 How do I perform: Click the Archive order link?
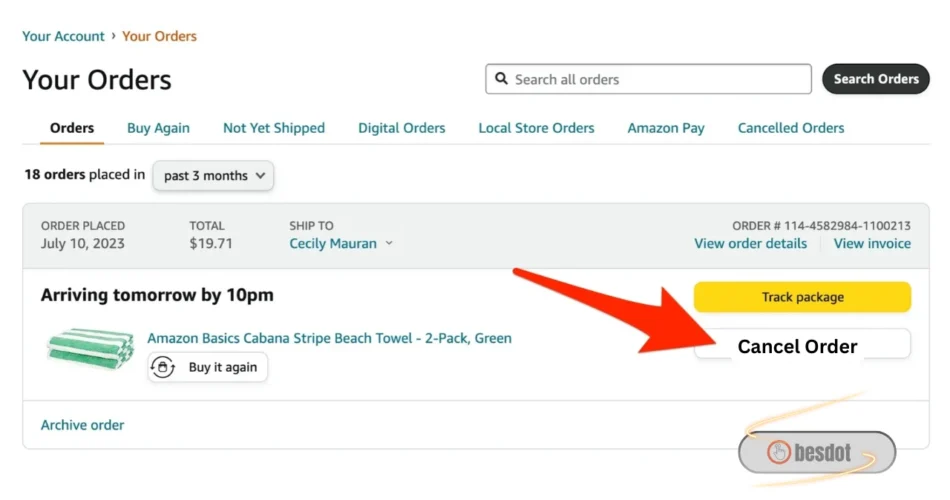82,425
